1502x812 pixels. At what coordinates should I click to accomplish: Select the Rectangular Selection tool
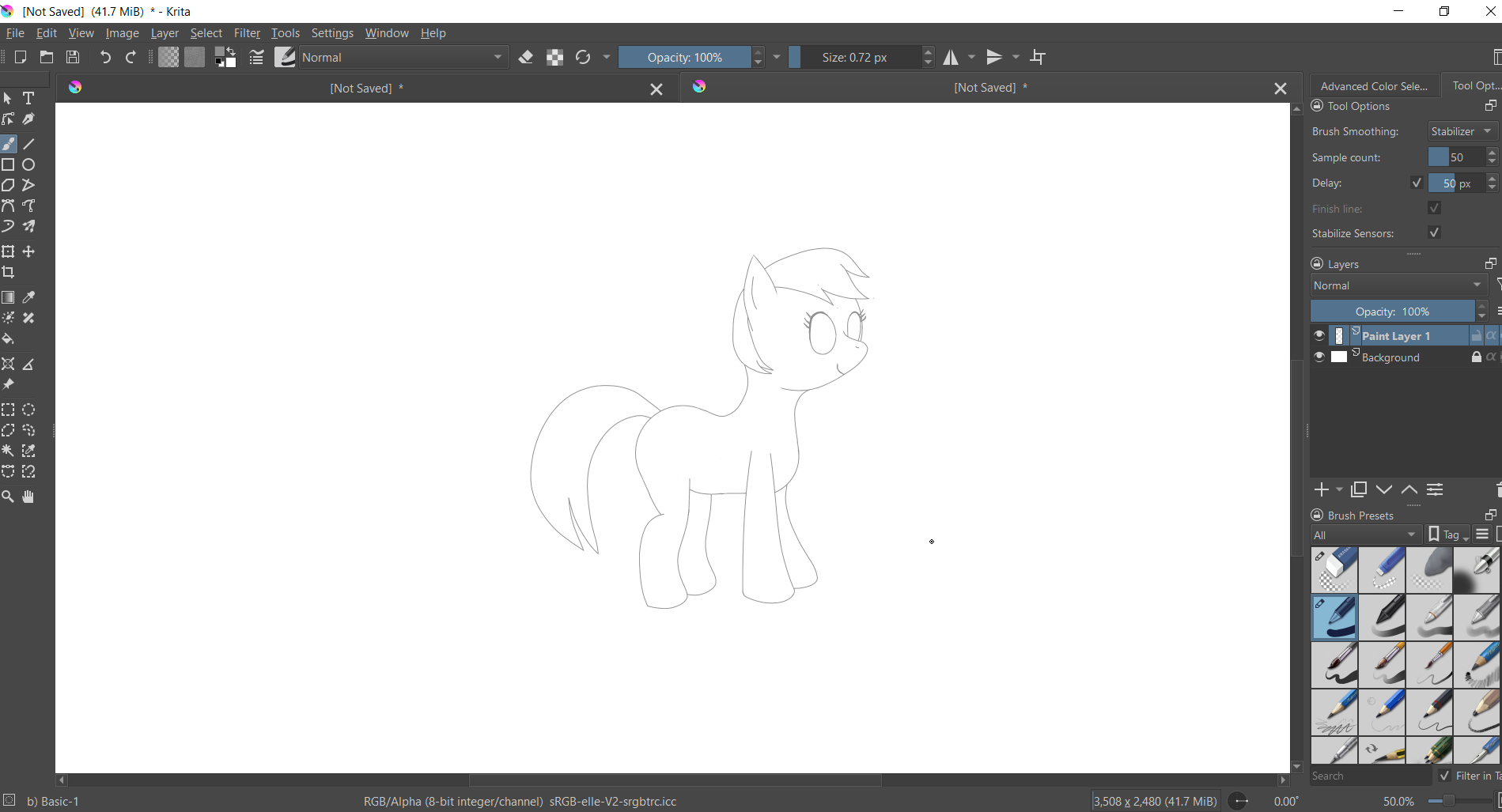[9, 410]
